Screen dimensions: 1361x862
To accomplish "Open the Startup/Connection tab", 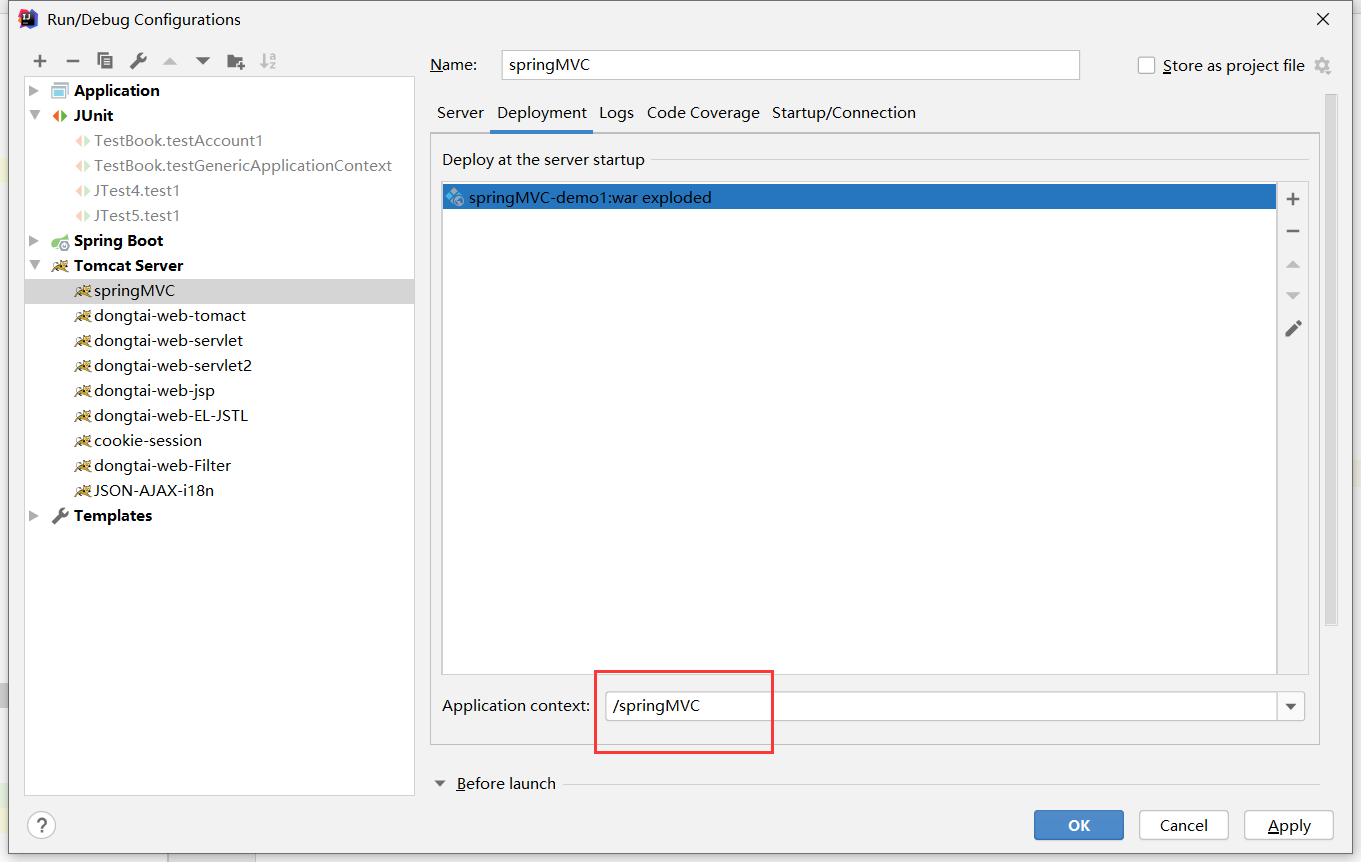I will [844, 113].
